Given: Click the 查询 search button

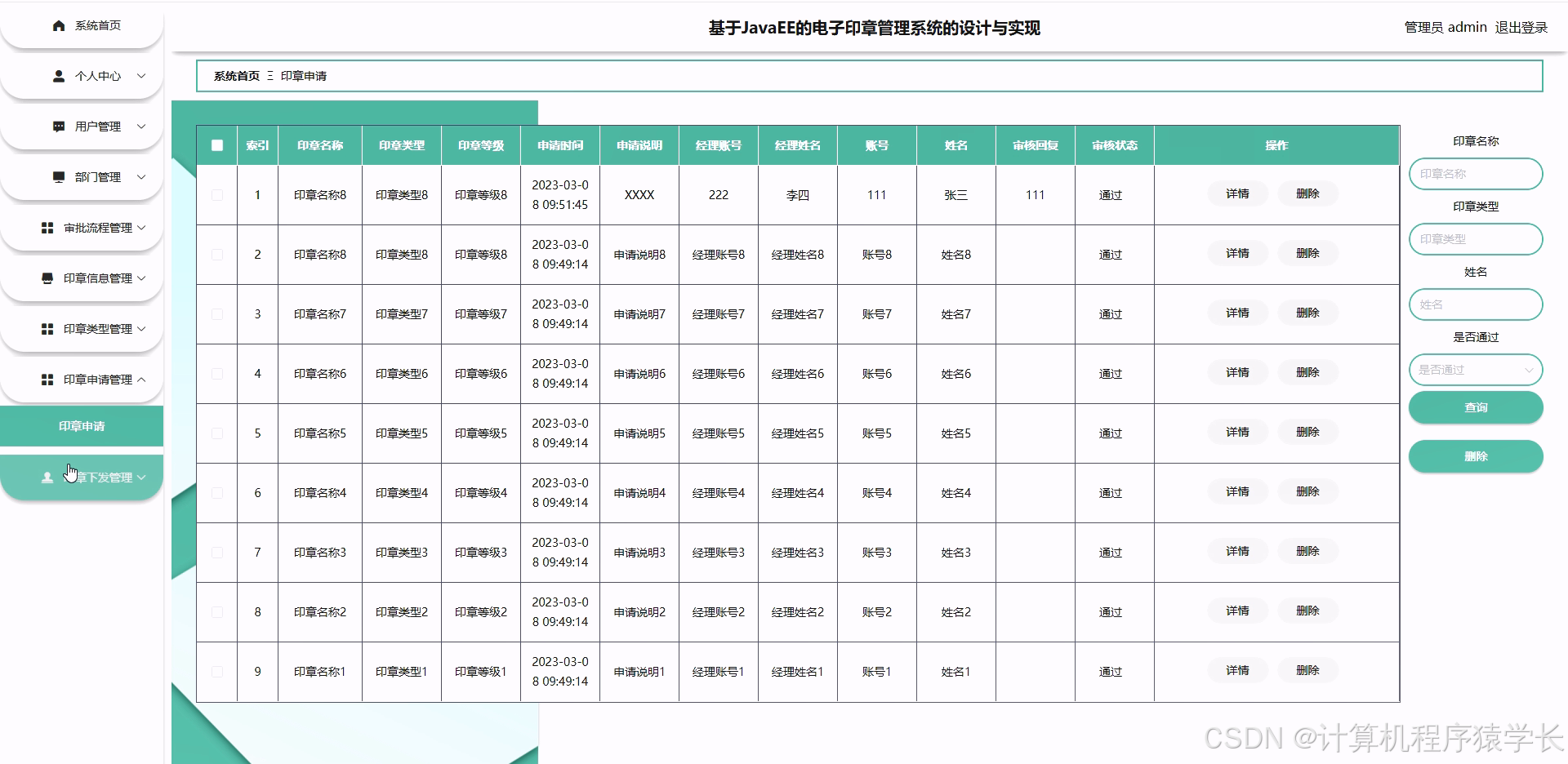Looking at the screenshot, I should (1475, 407).
